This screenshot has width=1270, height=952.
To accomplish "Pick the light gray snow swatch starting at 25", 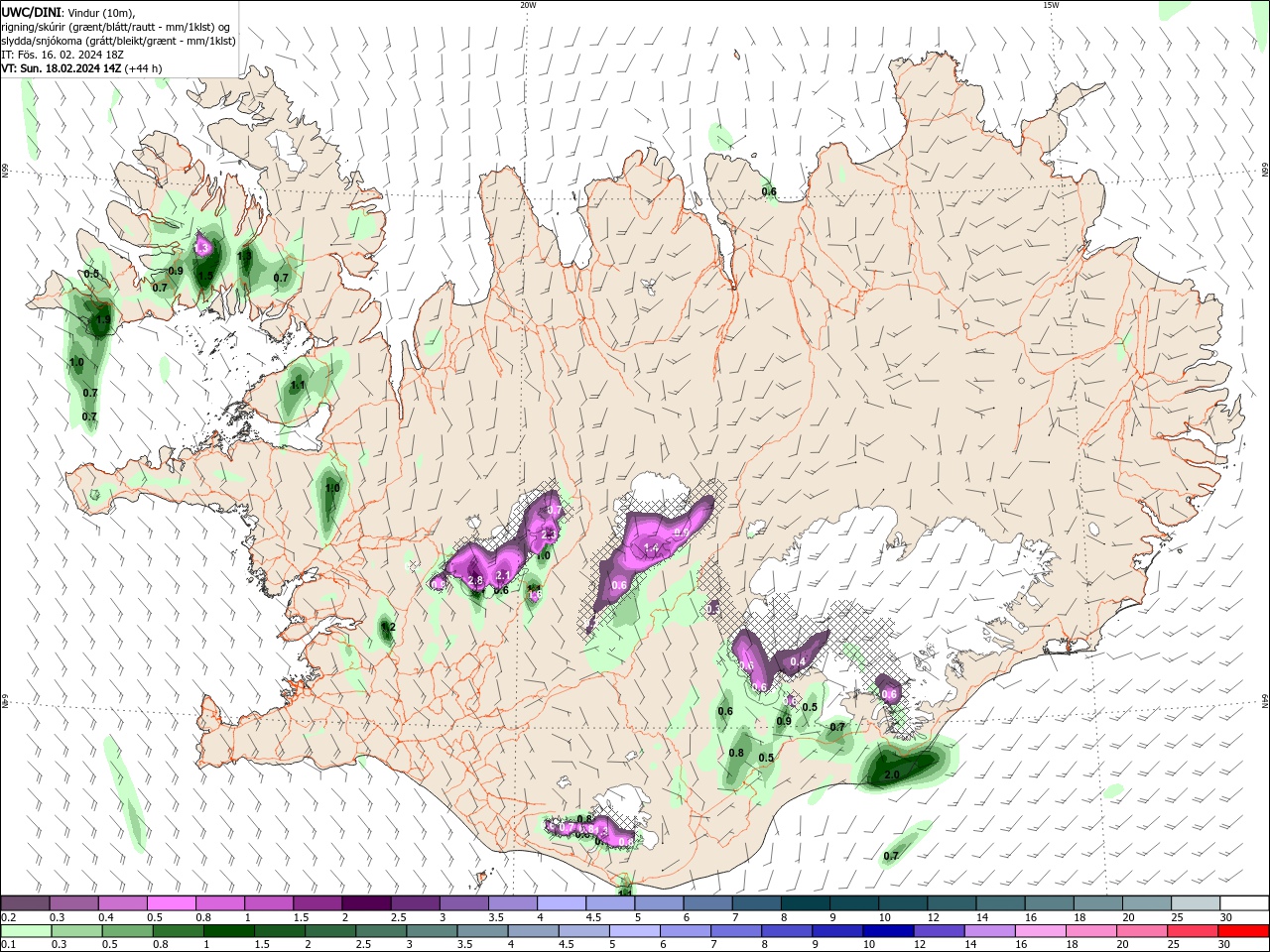I will click(1196, 903).
